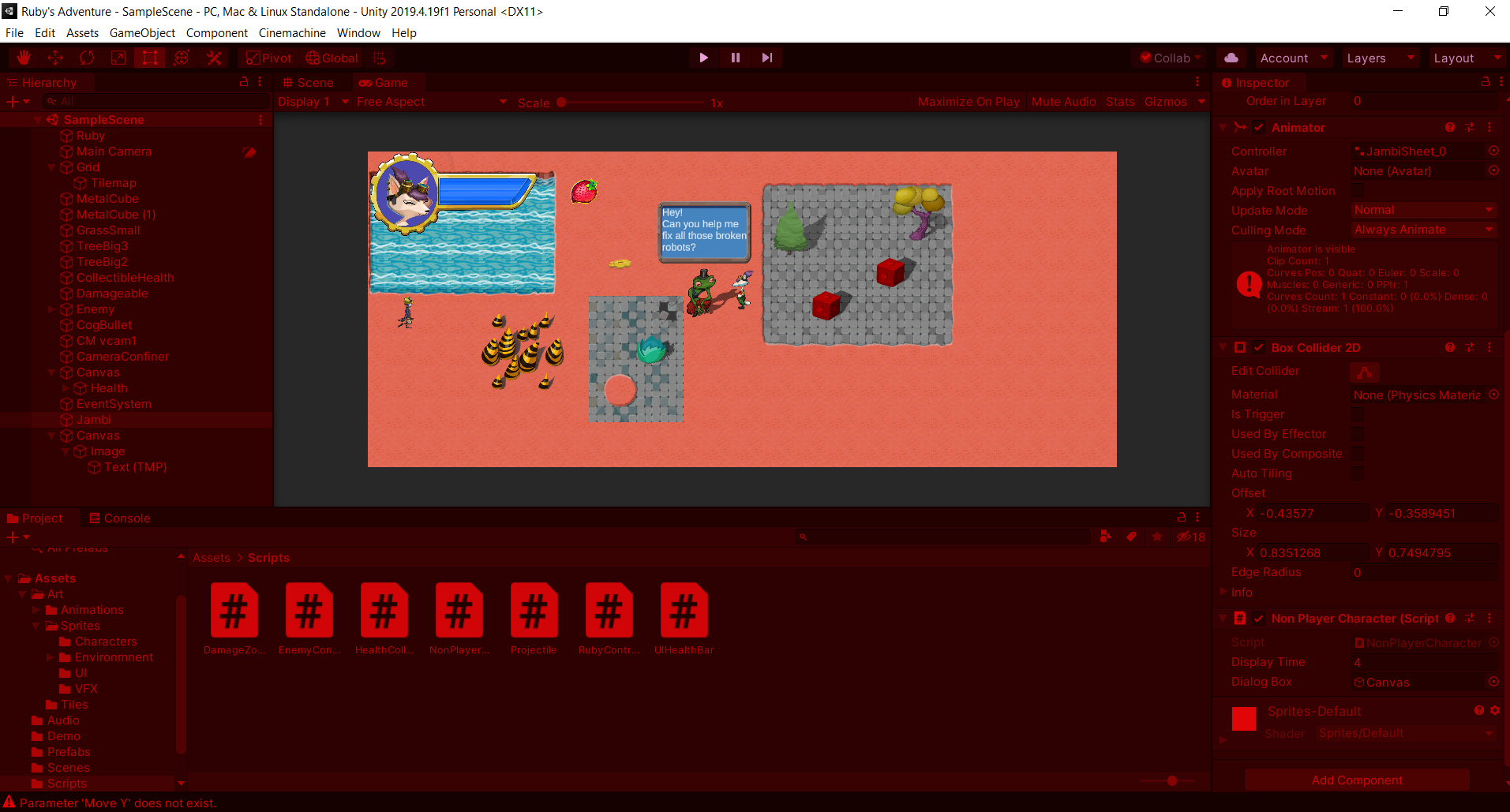Filter project search by label
This screenshot has height=812, width=1510.
pyautogui.click(x=1131, y=537)
